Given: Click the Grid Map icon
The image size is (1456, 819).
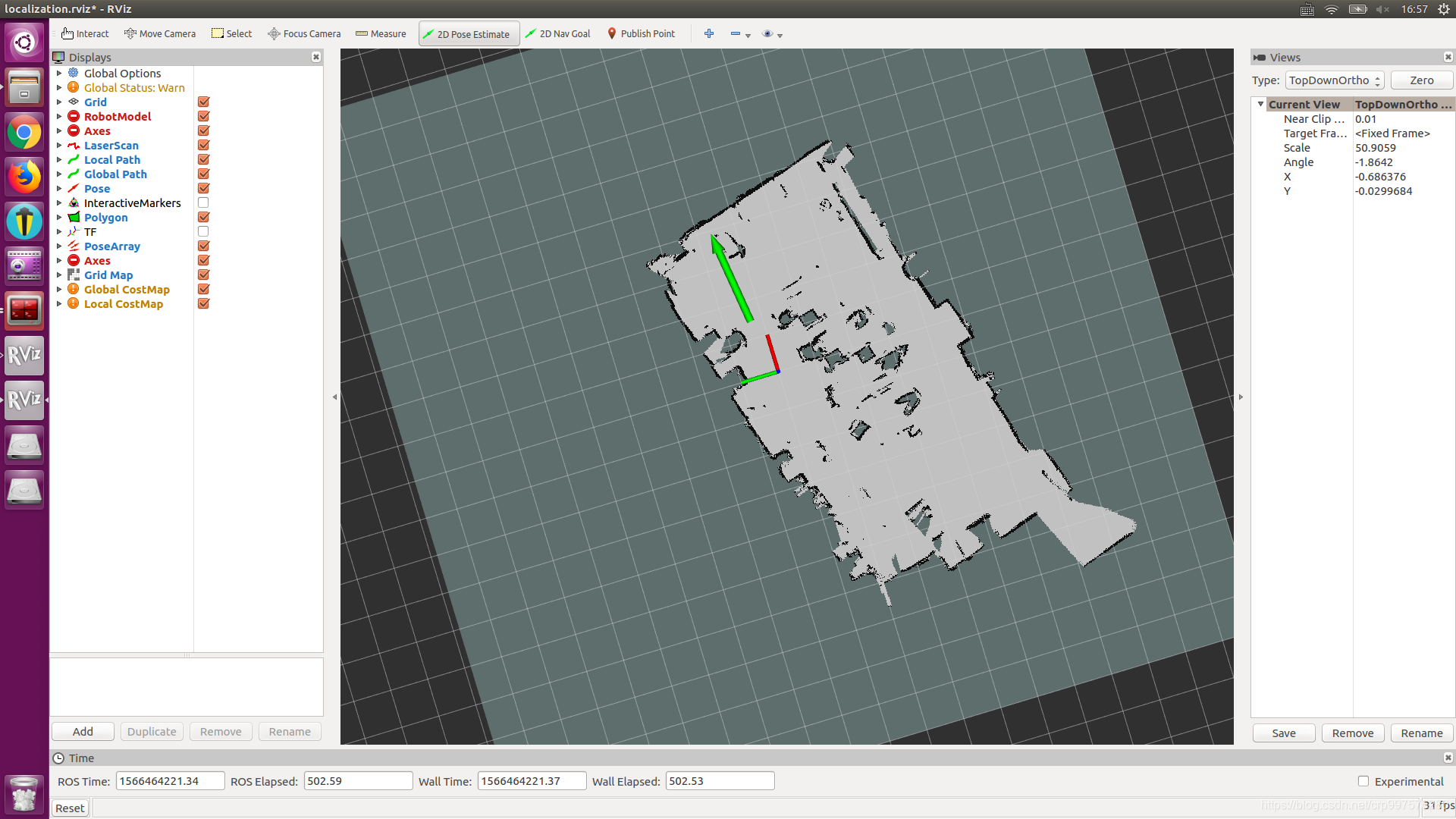Looking at the screenshot, I should 74,275.
